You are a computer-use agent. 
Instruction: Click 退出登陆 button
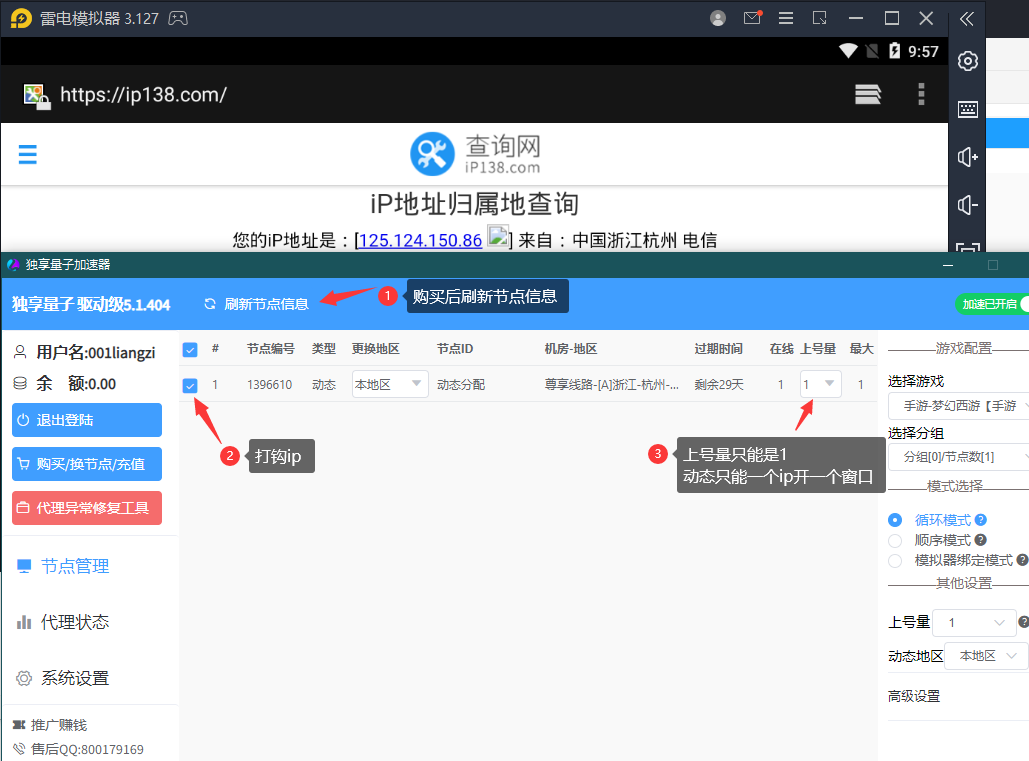pyautogui.click(x=87, y=420)
